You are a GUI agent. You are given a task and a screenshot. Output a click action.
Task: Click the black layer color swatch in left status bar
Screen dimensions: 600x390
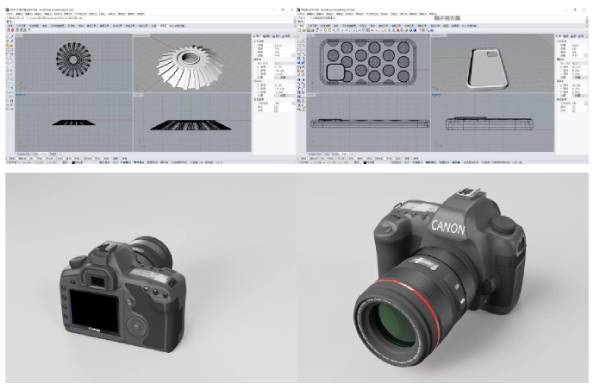tap(73, 162)
